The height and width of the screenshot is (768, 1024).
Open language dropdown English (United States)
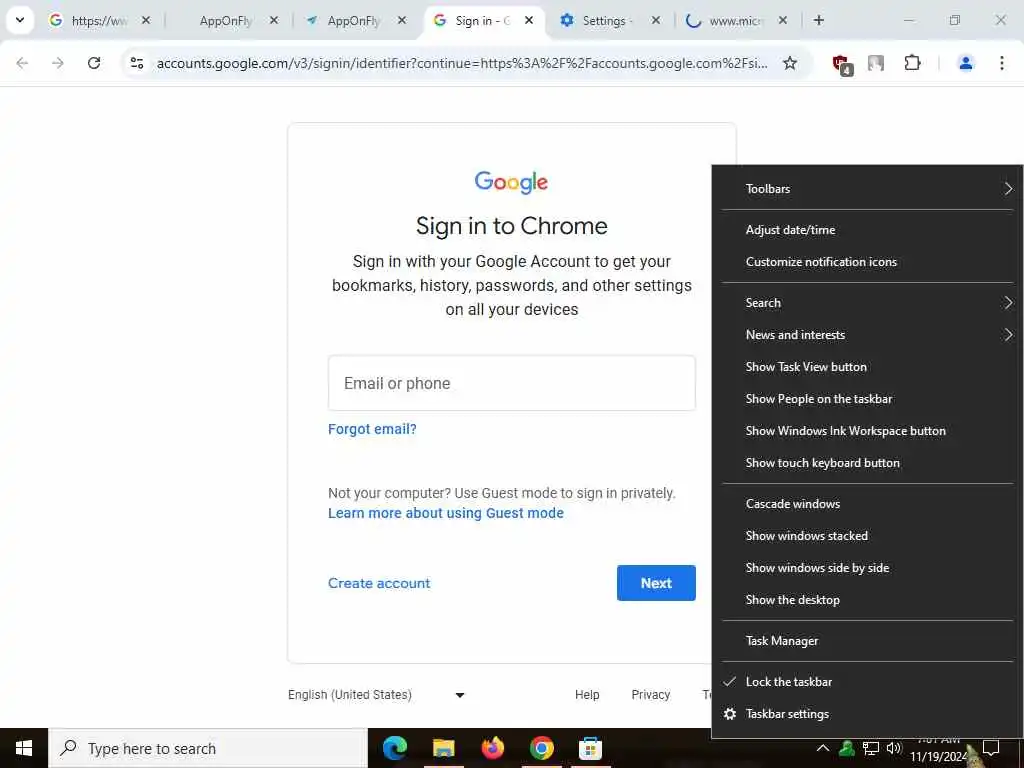click(x=376, y=695)
